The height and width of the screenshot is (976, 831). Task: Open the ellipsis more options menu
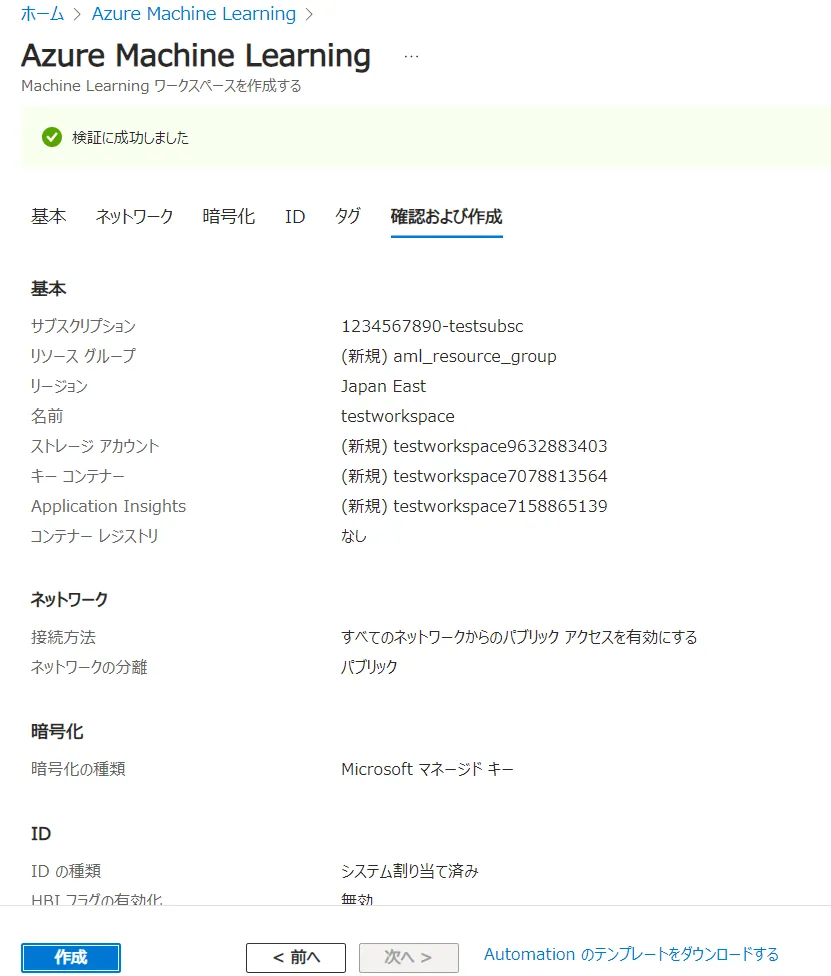click(x=411, y=56)
